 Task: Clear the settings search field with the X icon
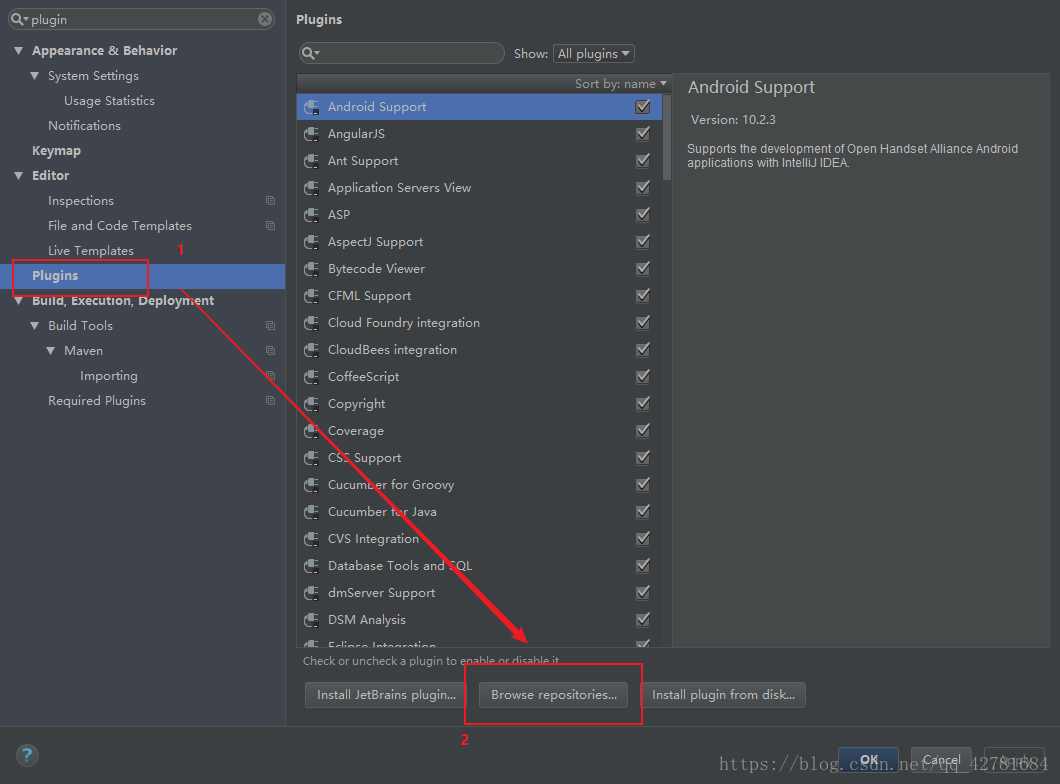265,19
